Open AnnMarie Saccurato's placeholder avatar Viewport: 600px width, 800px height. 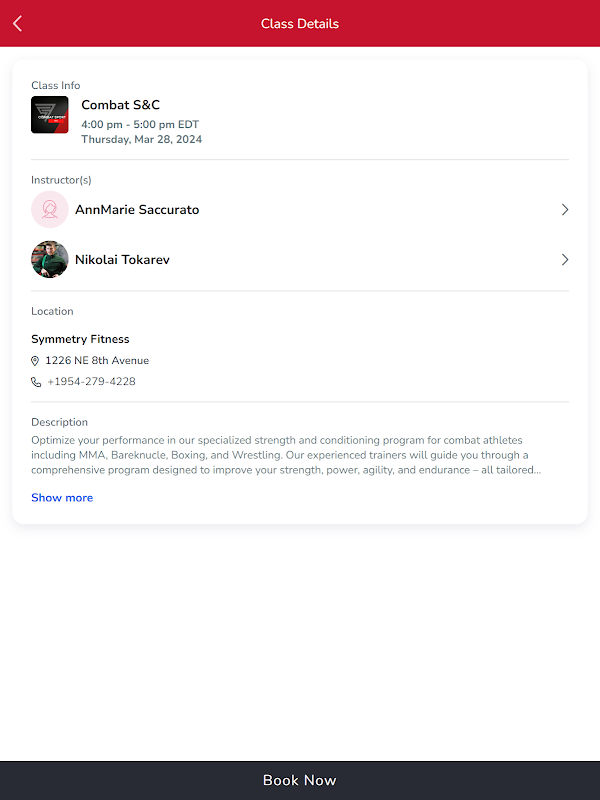49,209
